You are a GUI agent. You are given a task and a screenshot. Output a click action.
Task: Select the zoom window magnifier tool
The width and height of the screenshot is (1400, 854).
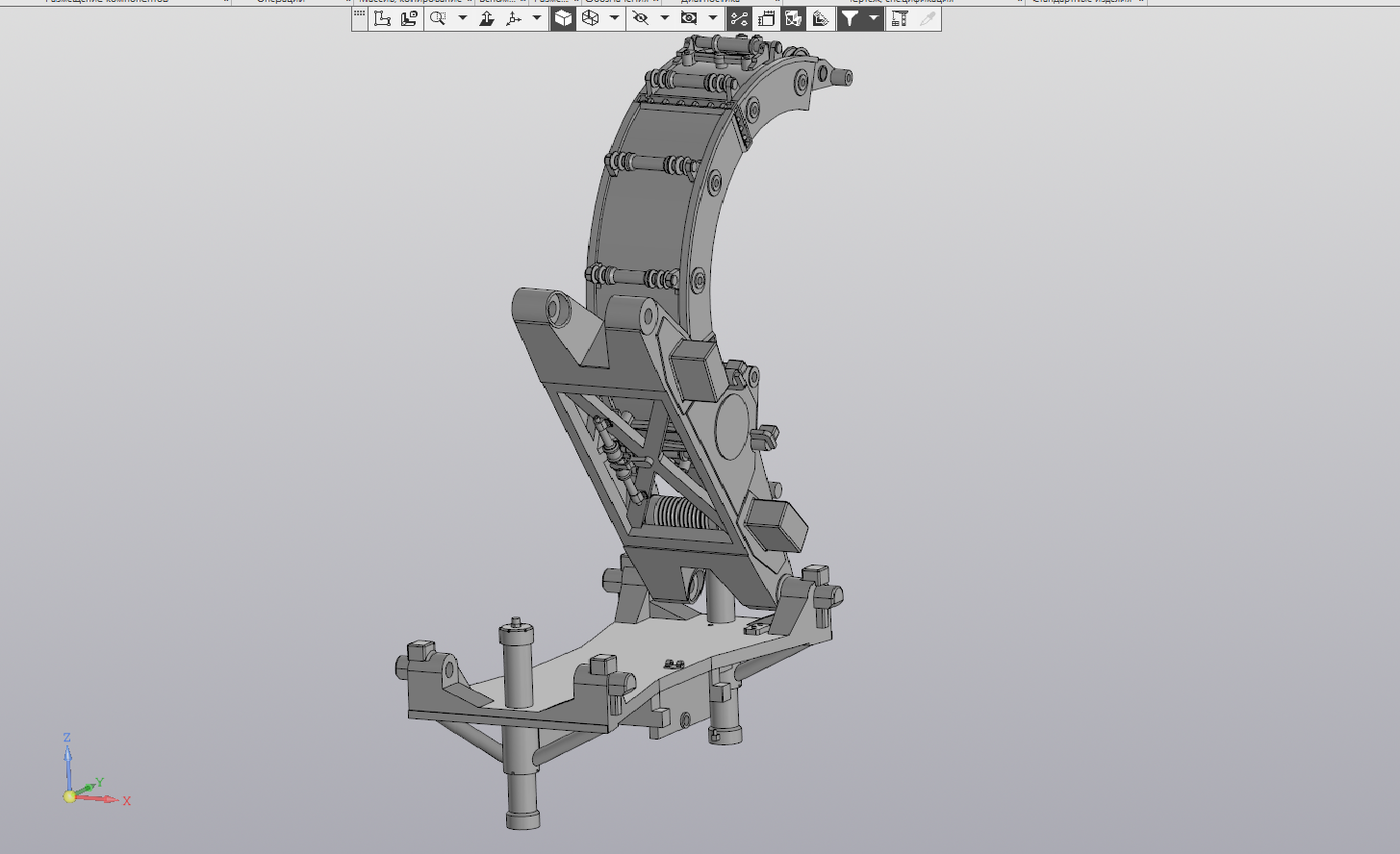(x=438, y=18)
